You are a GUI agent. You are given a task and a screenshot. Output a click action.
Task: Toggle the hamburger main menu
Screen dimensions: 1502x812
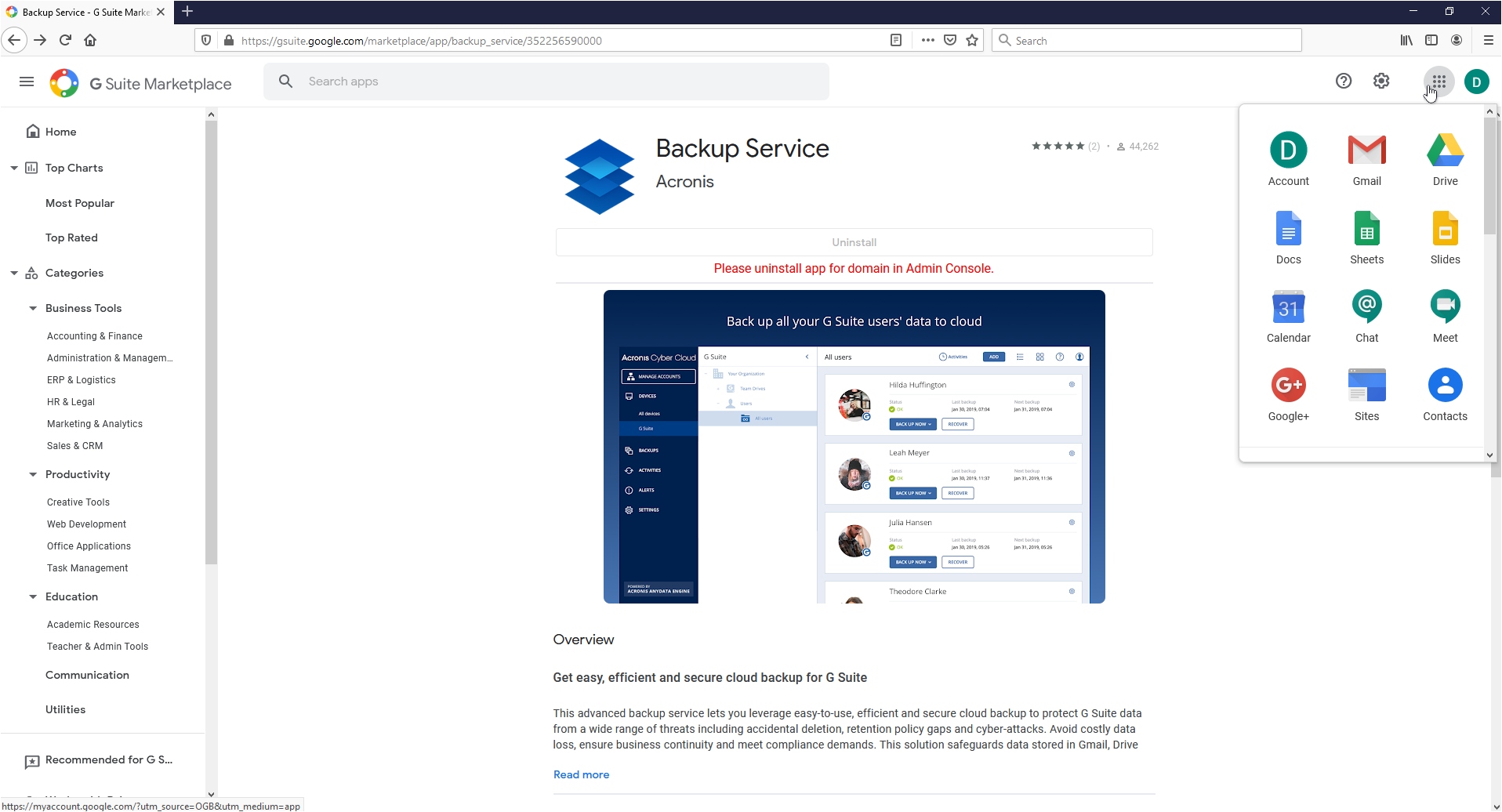[27, 82]
